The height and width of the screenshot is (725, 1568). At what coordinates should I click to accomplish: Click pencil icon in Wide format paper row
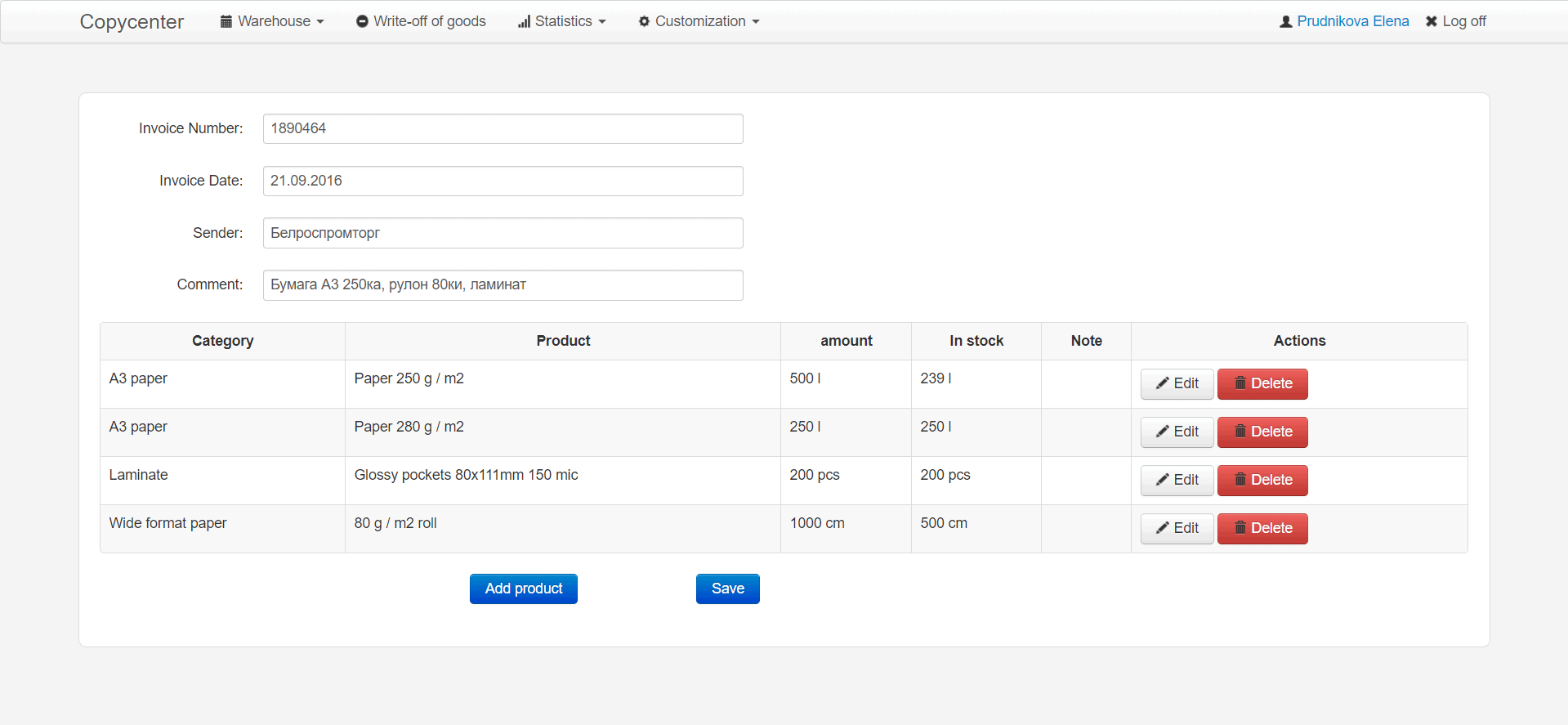(1162, 528)
